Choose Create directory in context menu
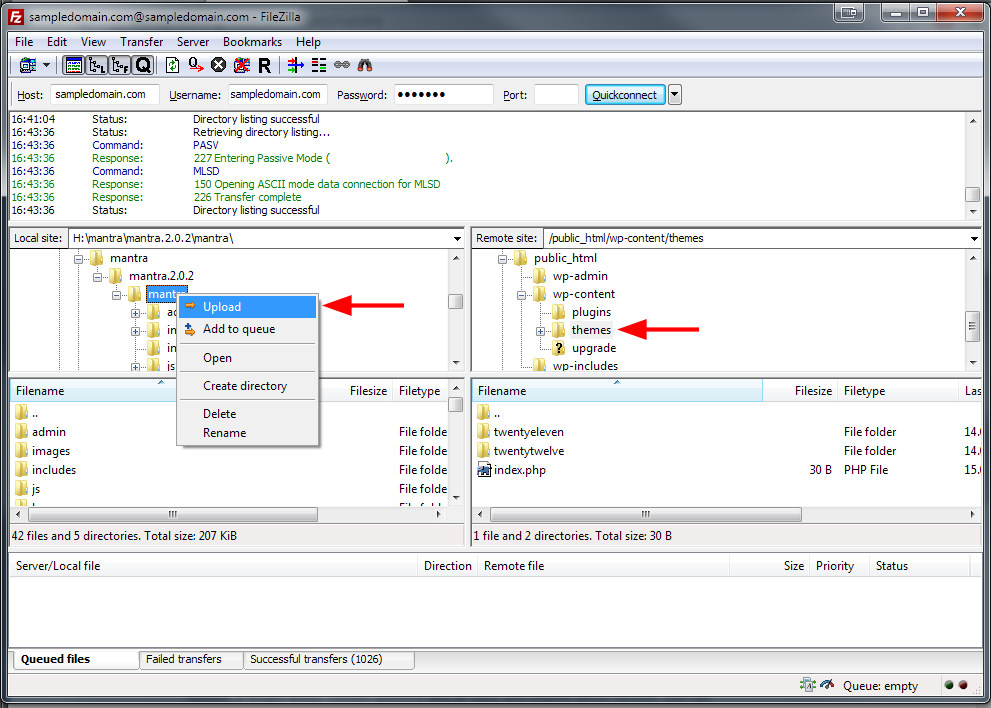Viewport: 991px width, 708px height. coord(248,386)
